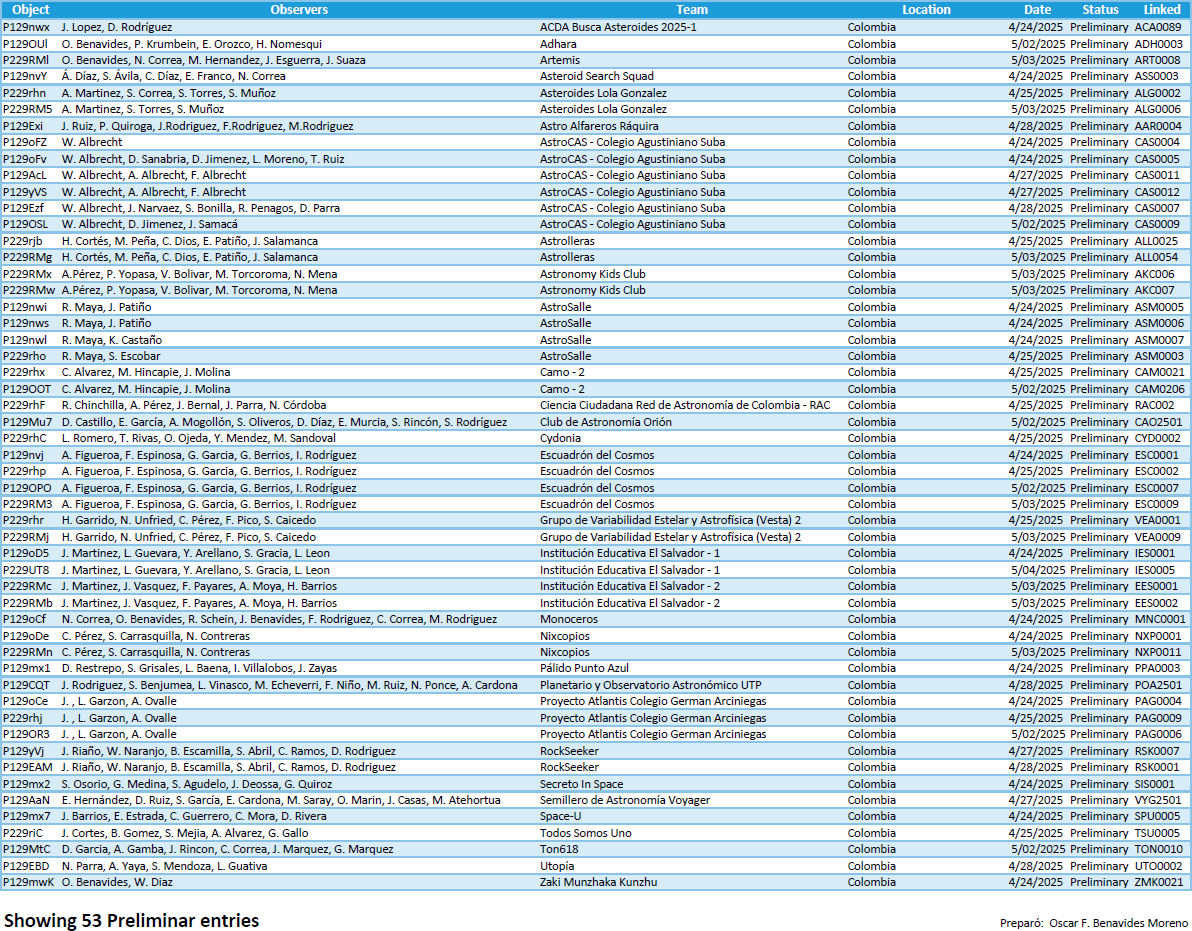Click the team 'Secreto In Space'
The image size is (1192, 931).
582,784
